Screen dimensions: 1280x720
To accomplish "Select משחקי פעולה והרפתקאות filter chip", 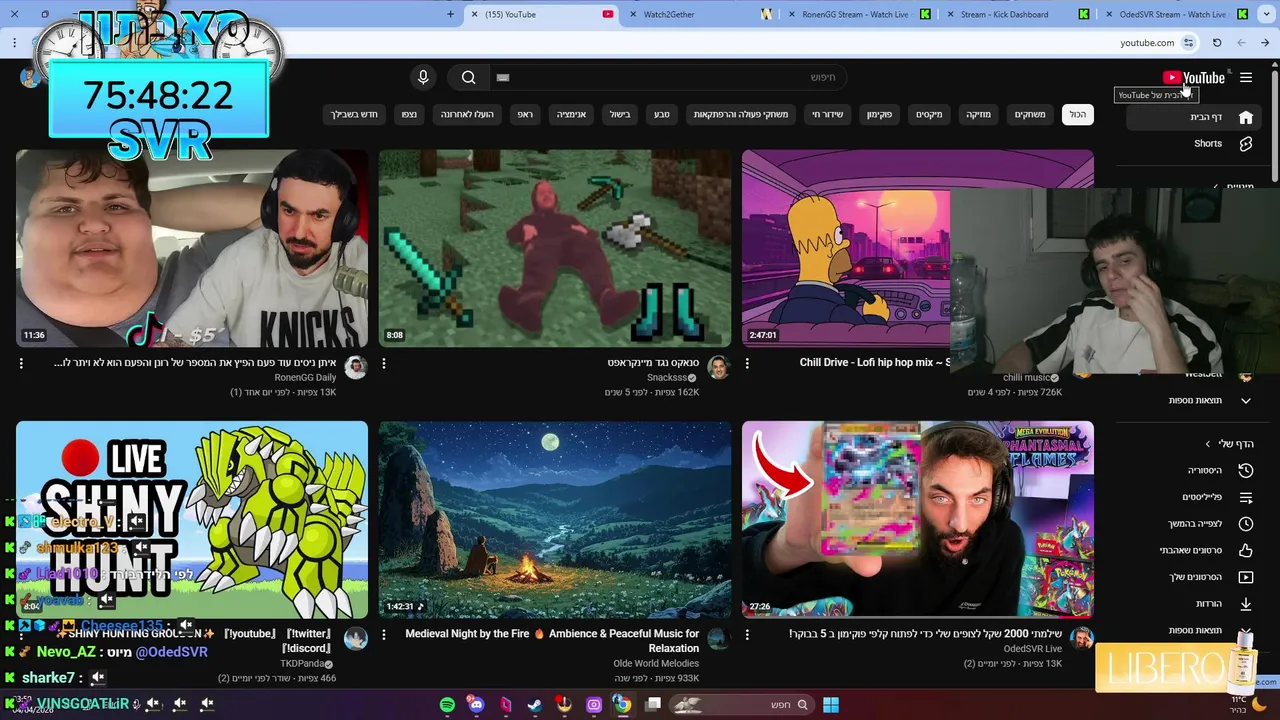I will point(741,114).
